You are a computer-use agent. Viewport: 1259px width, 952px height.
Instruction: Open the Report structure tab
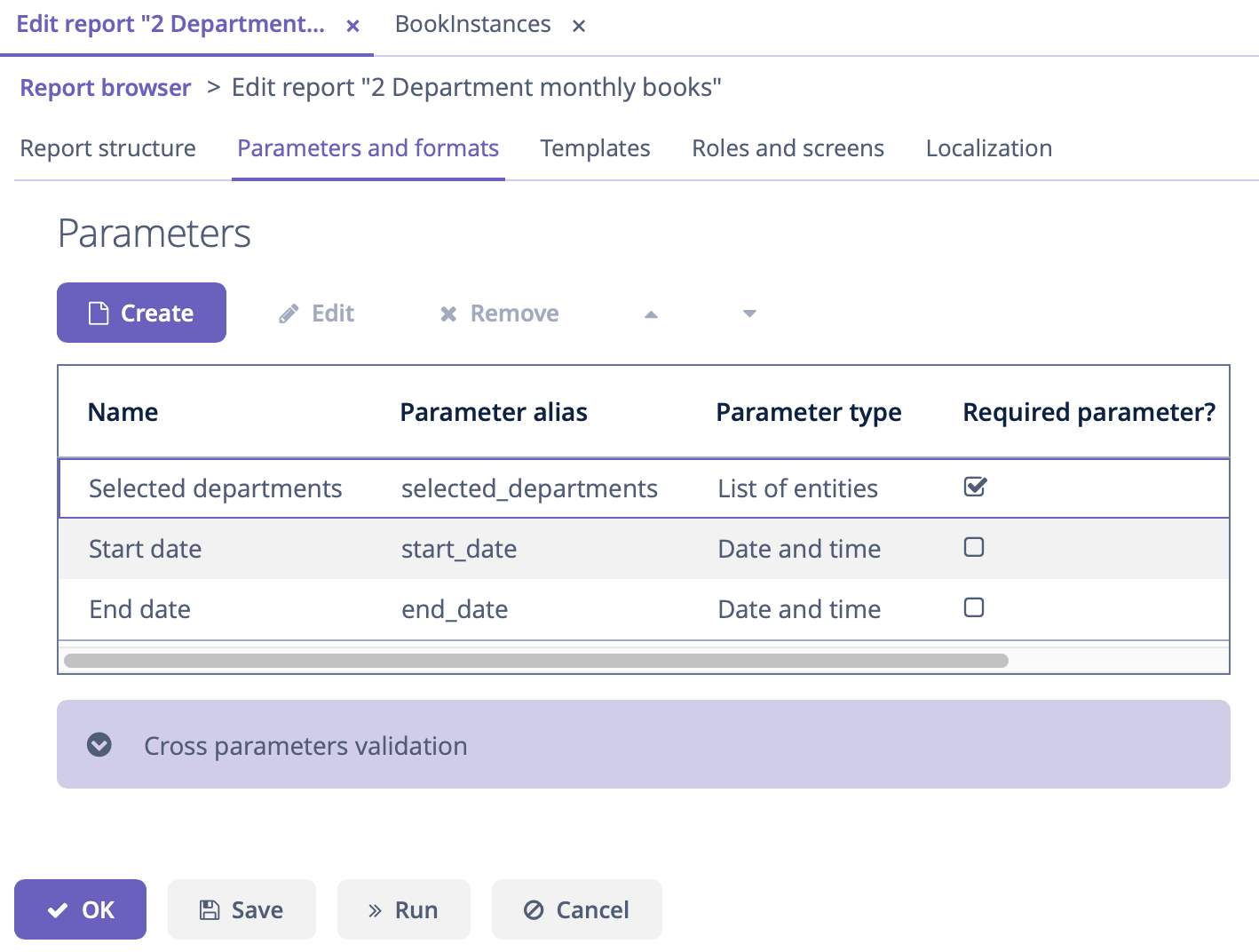[x=108, y=148]
